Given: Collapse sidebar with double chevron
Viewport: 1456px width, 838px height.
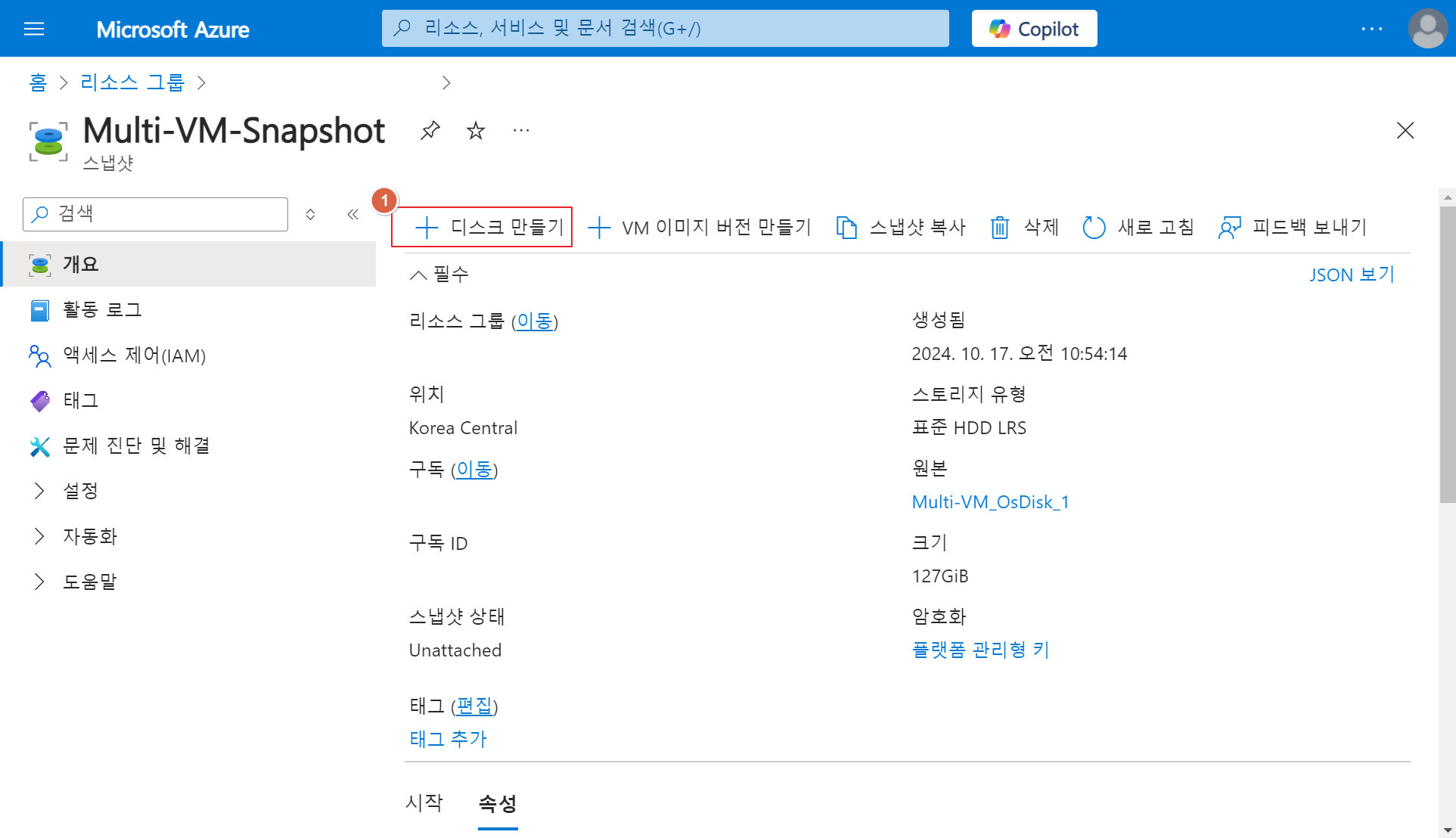Looking at the screenshot, I should click(352, 215).
